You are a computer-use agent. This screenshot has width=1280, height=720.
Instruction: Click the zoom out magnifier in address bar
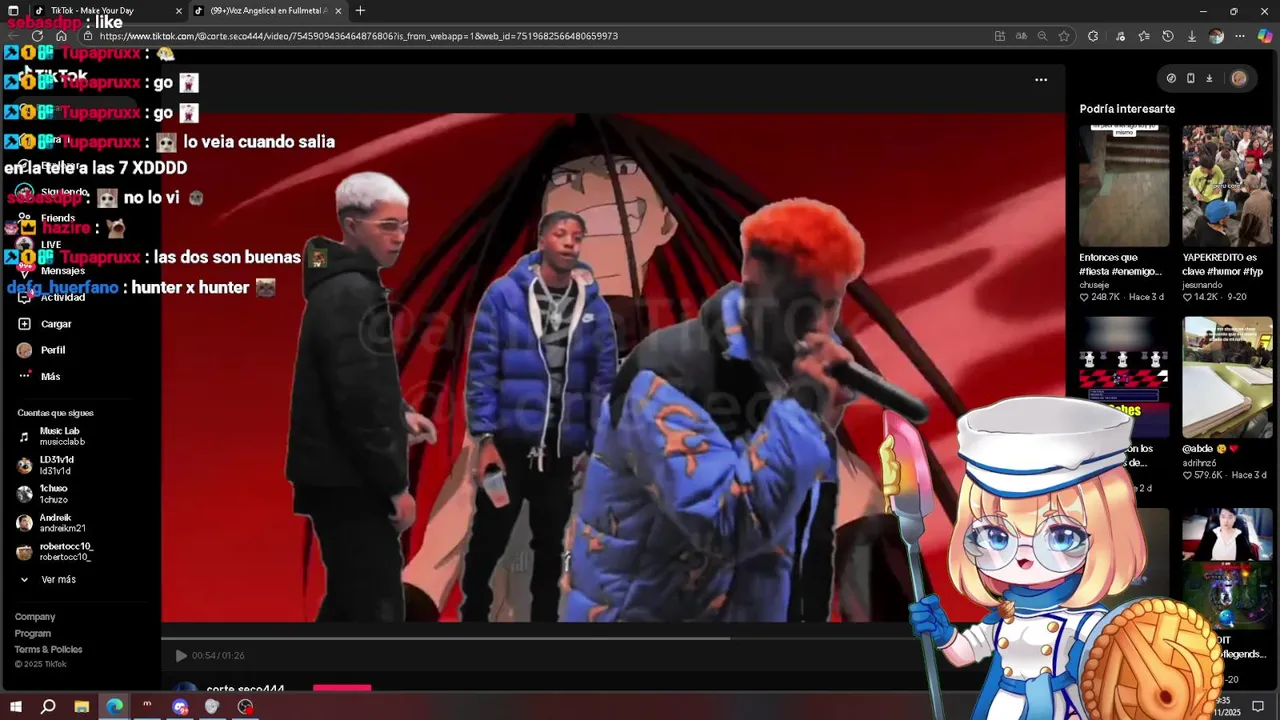[x=1042, y=36]
